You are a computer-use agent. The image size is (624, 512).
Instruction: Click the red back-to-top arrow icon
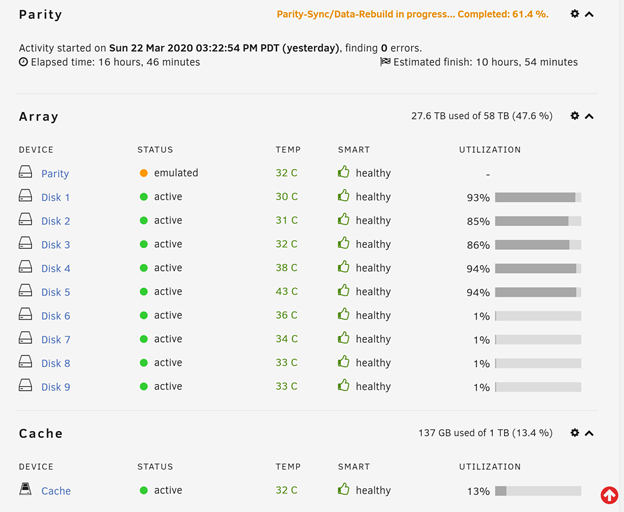click(x=609, y=495)
